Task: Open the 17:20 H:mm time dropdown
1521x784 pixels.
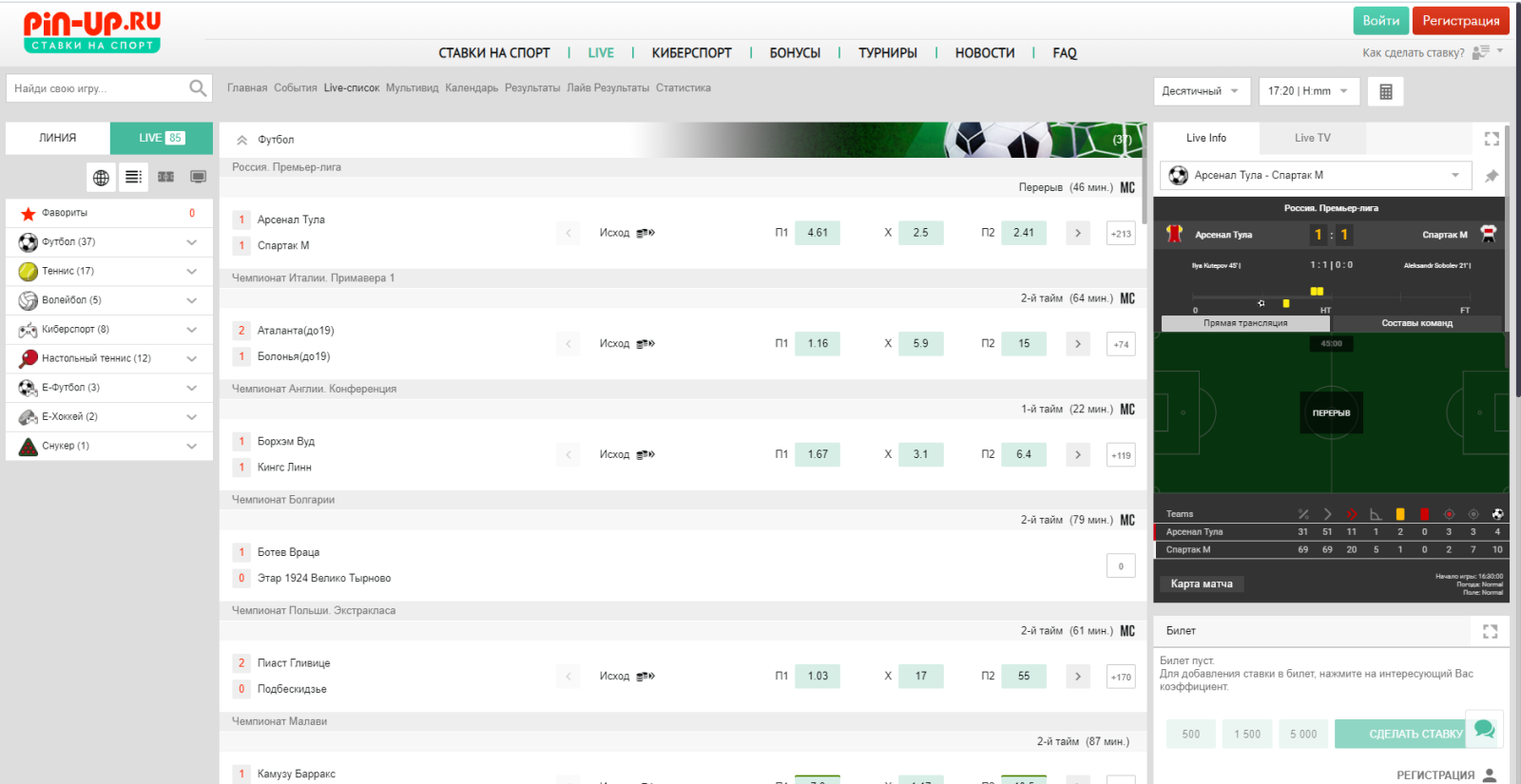Action: click(1308, 91)
